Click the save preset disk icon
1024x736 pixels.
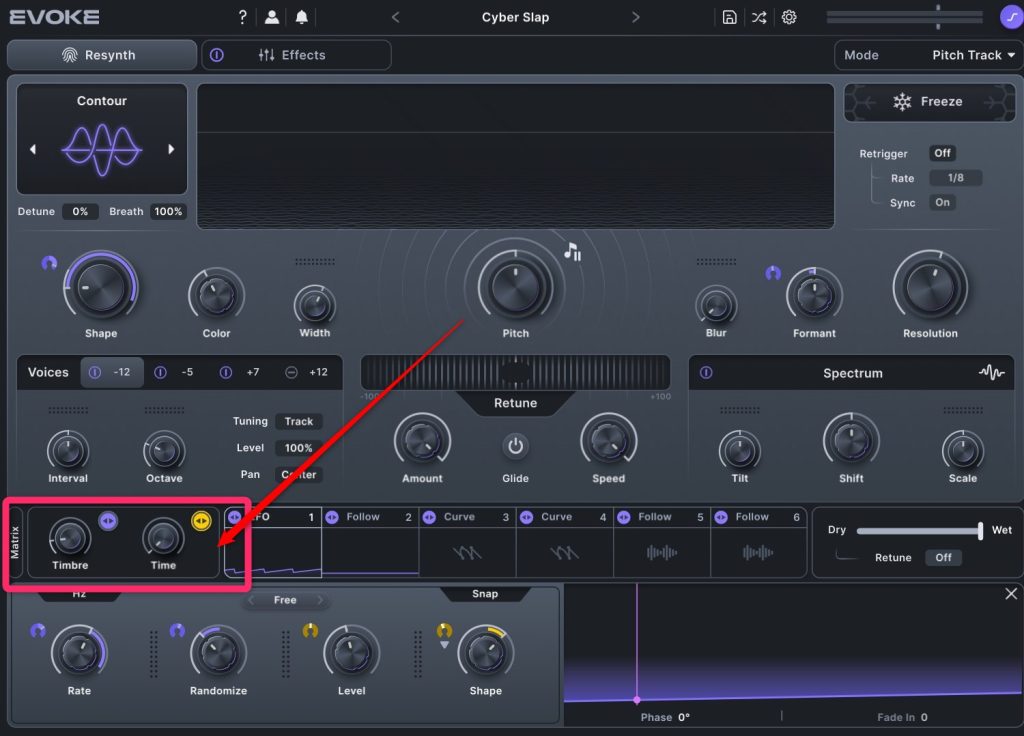(730, 17)
